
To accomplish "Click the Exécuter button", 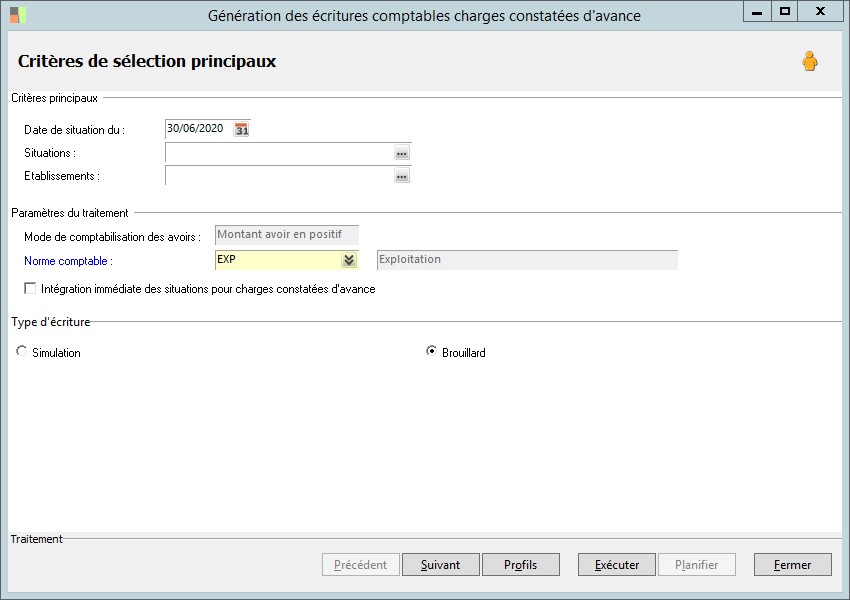I will [x=617, y=565].
